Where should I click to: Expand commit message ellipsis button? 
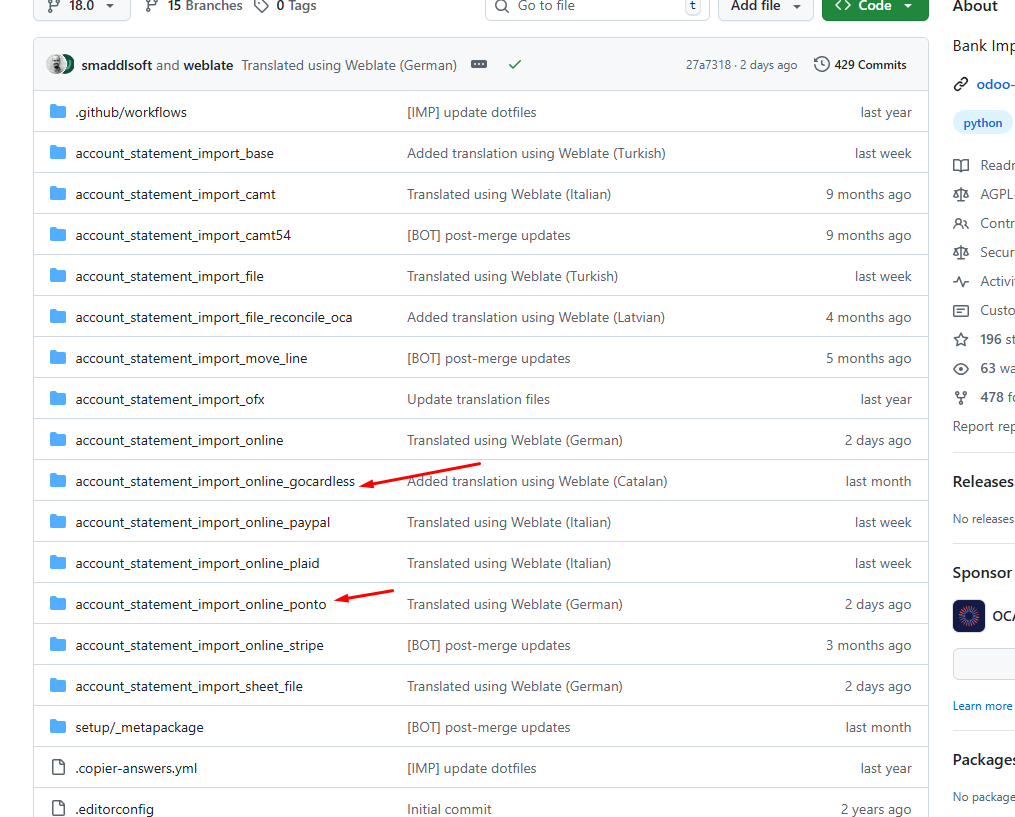click(479, 65)
